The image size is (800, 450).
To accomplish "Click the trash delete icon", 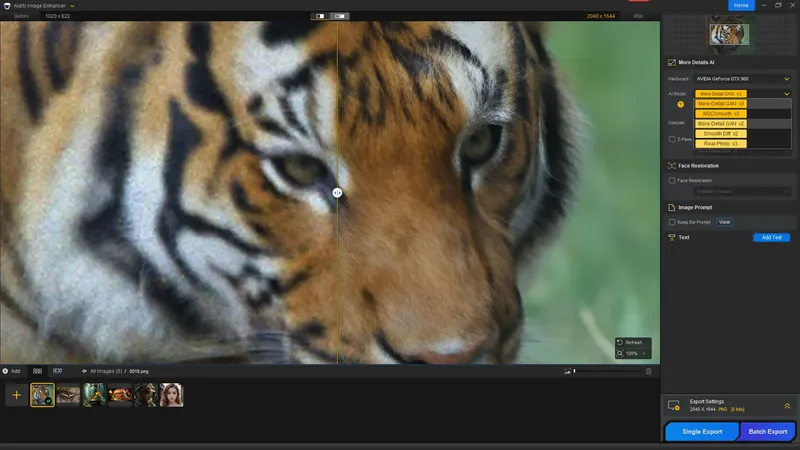I will point(648,371).
